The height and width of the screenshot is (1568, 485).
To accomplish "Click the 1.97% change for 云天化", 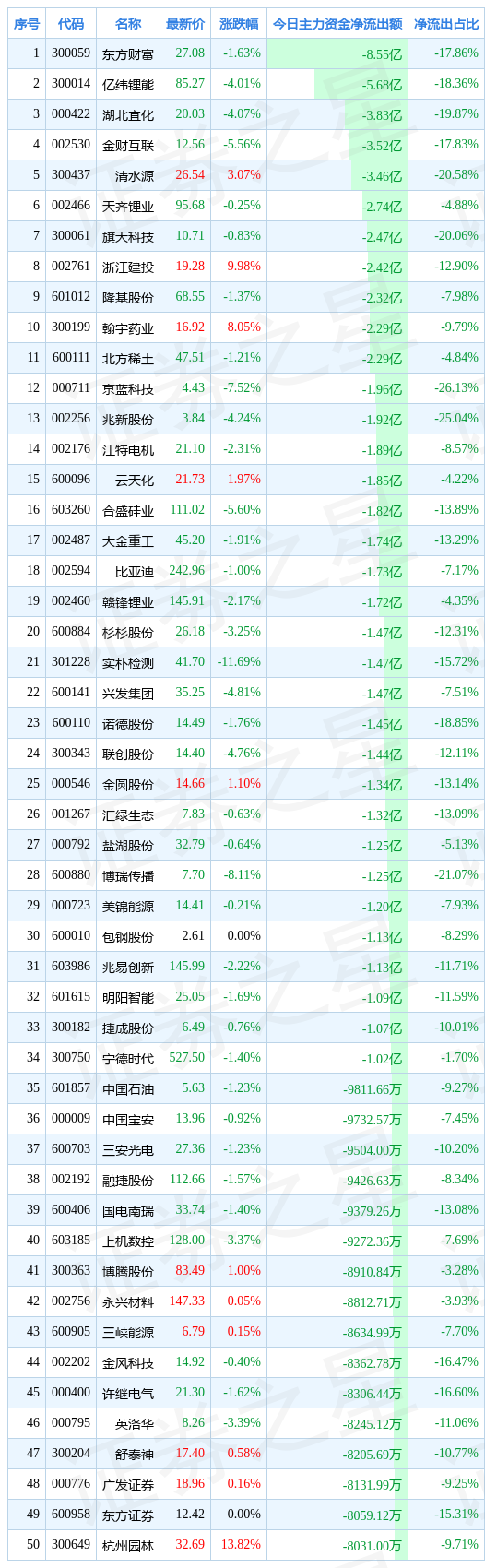I will (x=243, y=480).
